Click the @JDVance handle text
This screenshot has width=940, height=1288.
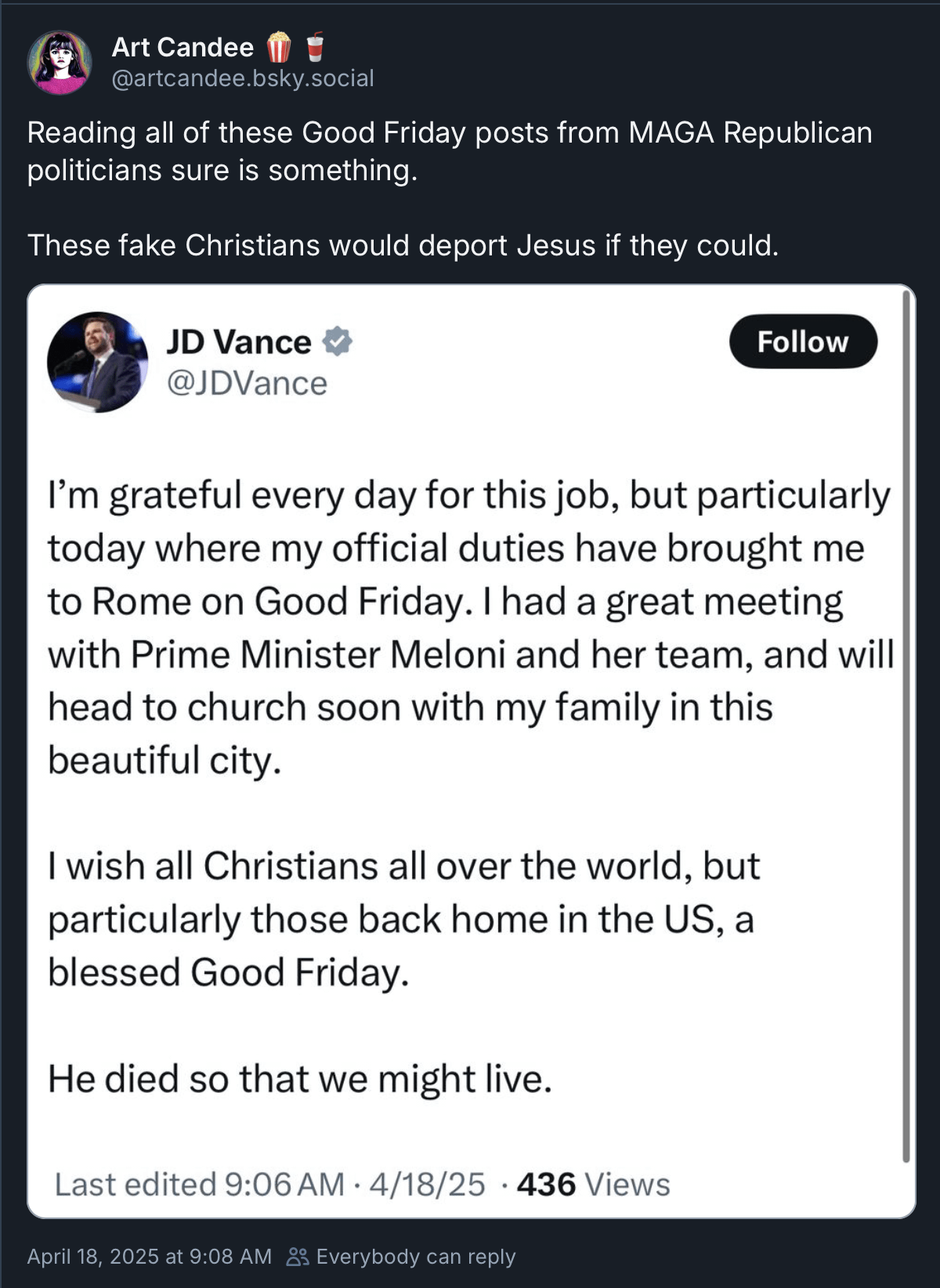(x=247, y=383)
